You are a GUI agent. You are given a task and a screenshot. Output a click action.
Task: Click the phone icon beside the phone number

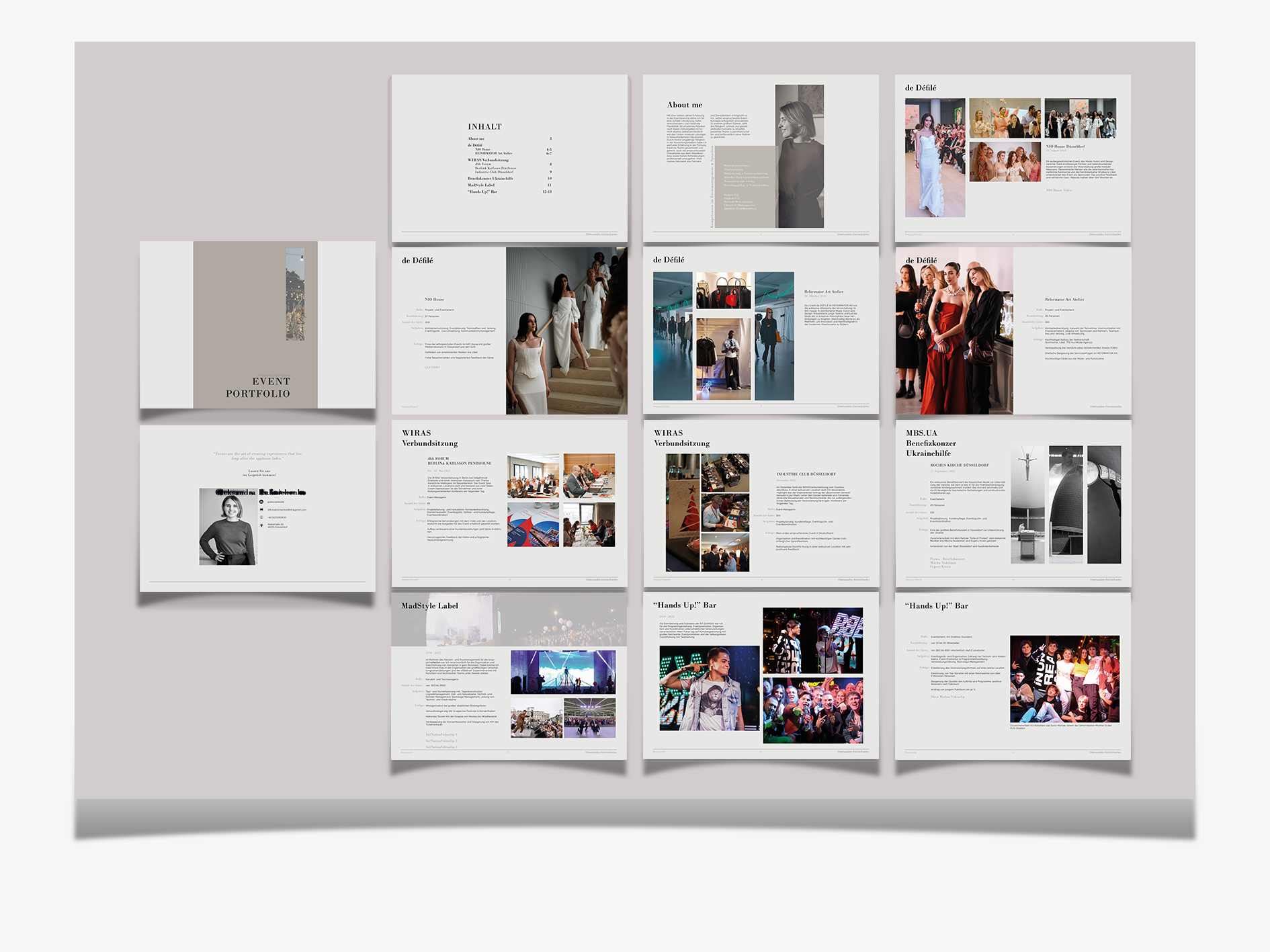(x=261, y=517)
